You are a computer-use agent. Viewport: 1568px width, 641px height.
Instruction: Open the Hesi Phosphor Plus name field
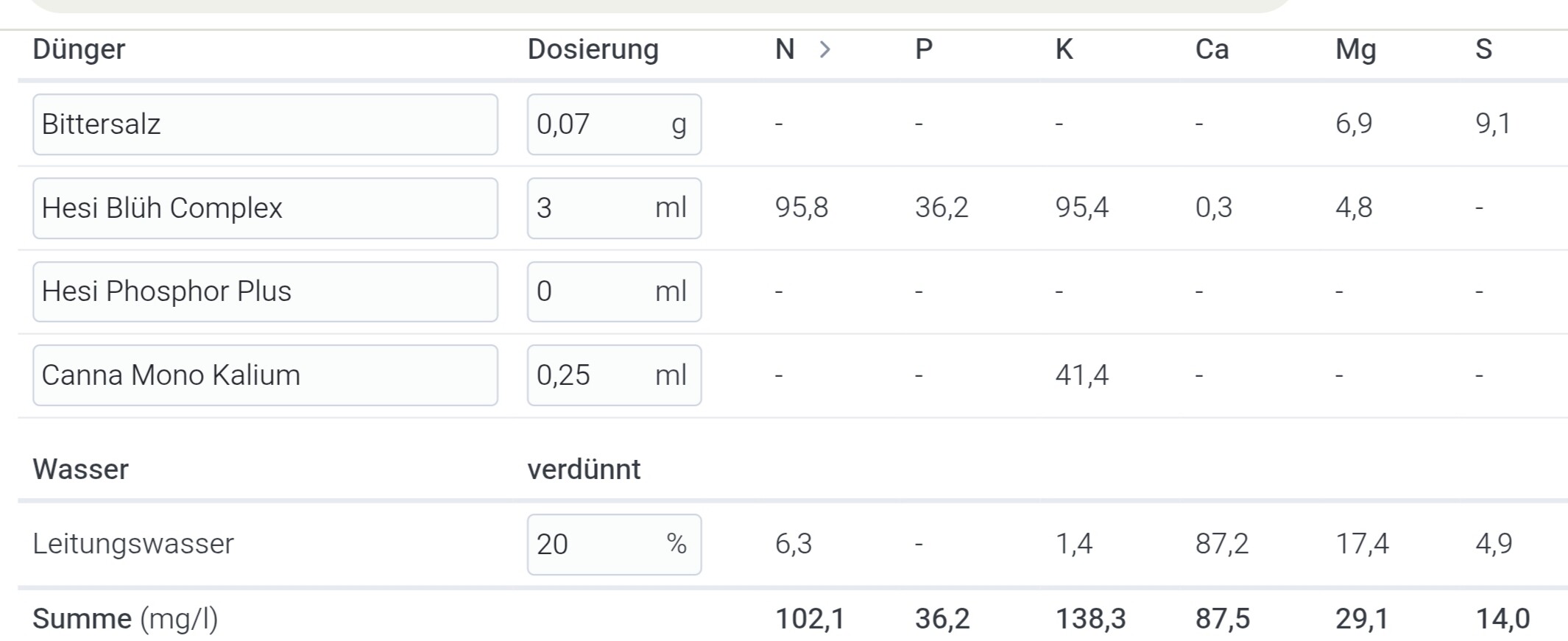point(265,291)
